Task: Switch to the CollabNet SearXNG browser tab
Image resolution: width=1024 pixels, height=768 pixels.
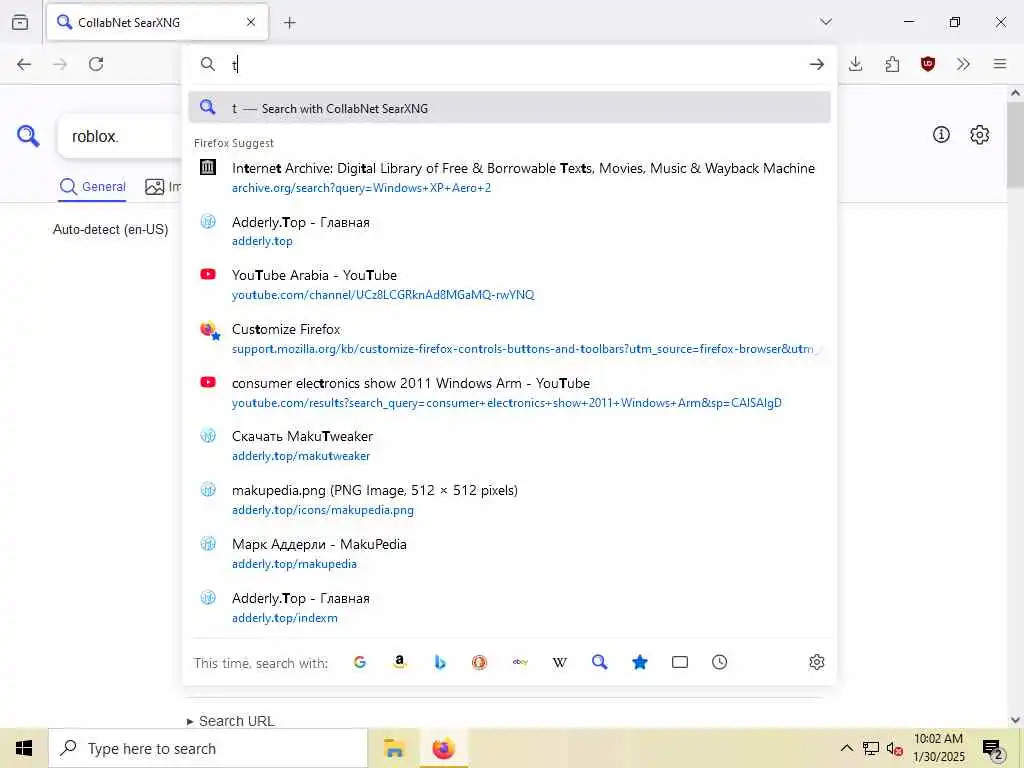Action: click(x=157, y=22)
